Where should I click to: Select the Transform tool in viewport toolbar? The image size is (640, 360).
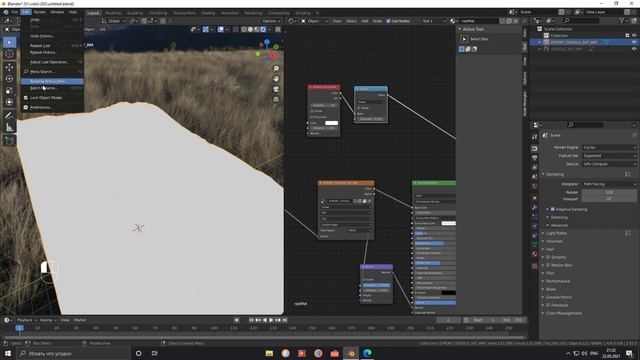pyautogui.click(x=9, y=102)
